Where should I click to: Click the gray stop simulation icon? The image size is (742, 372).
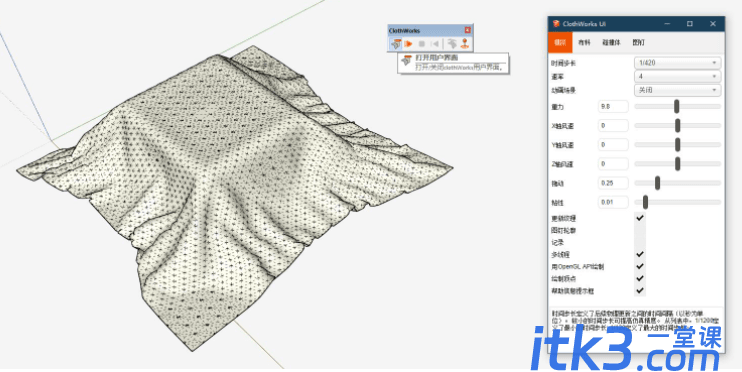[x=422, y=44]
